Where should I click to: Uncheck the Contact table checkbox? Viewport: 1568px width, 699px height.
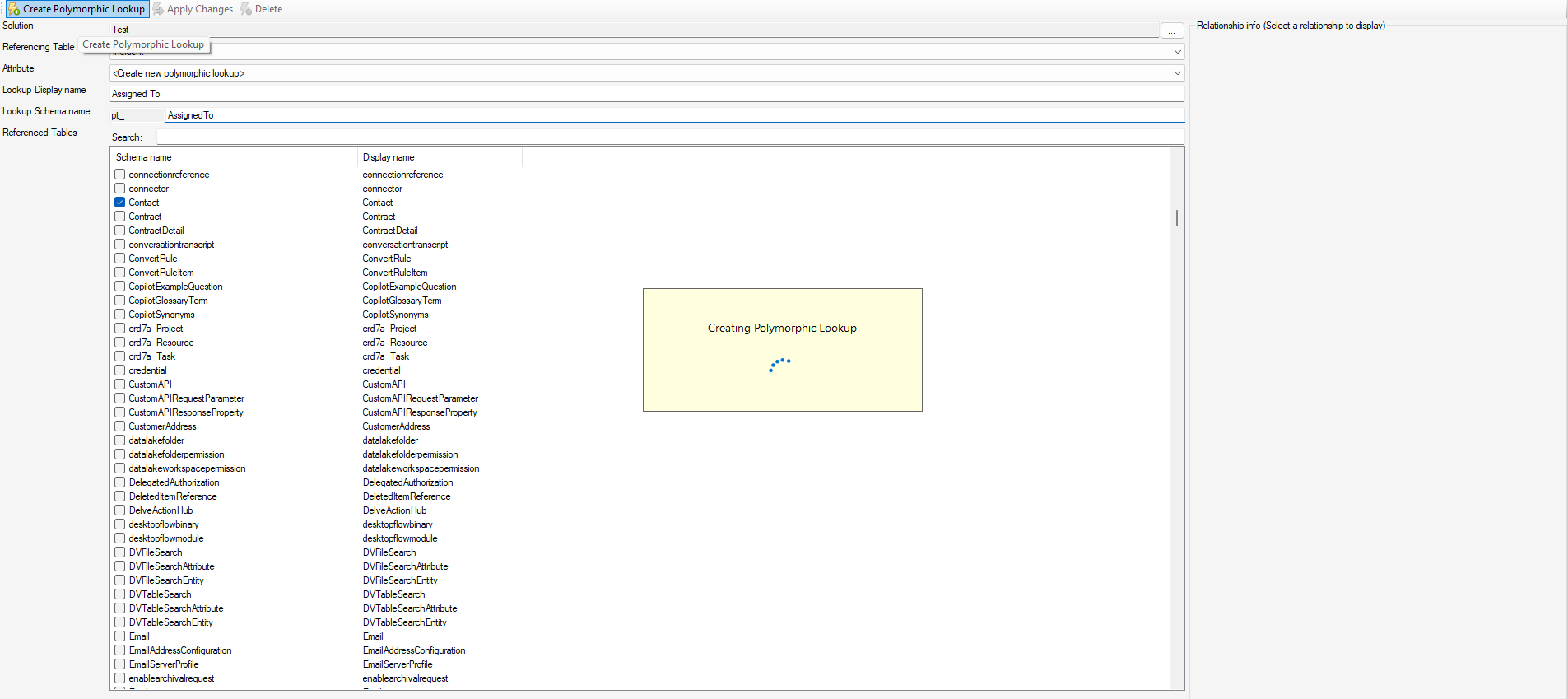click(120, 203)
